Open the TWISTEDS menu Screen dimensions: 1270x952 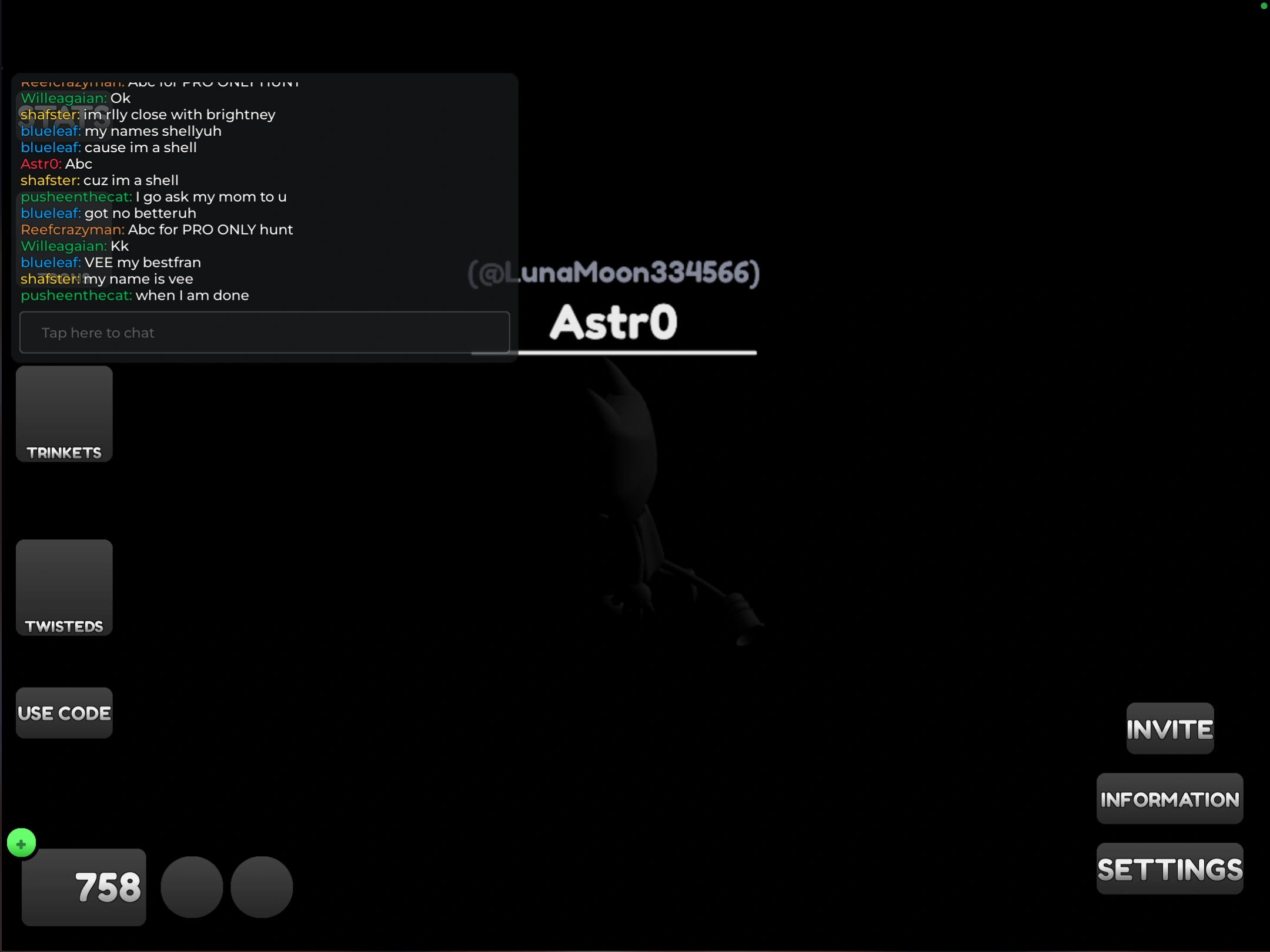coord(64,587)
